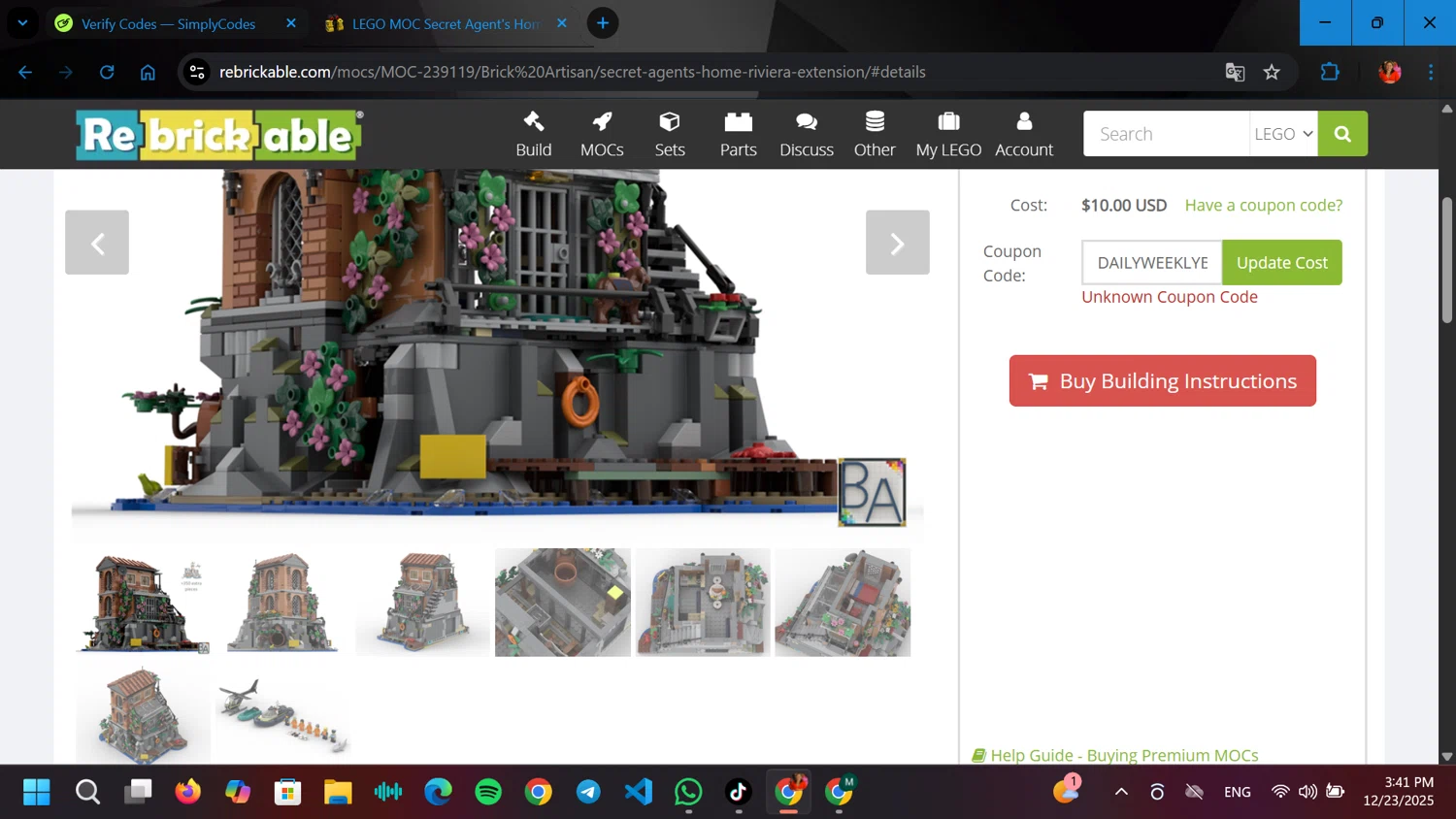Select first thumbnail of house with extra pieces

point(144,603)
